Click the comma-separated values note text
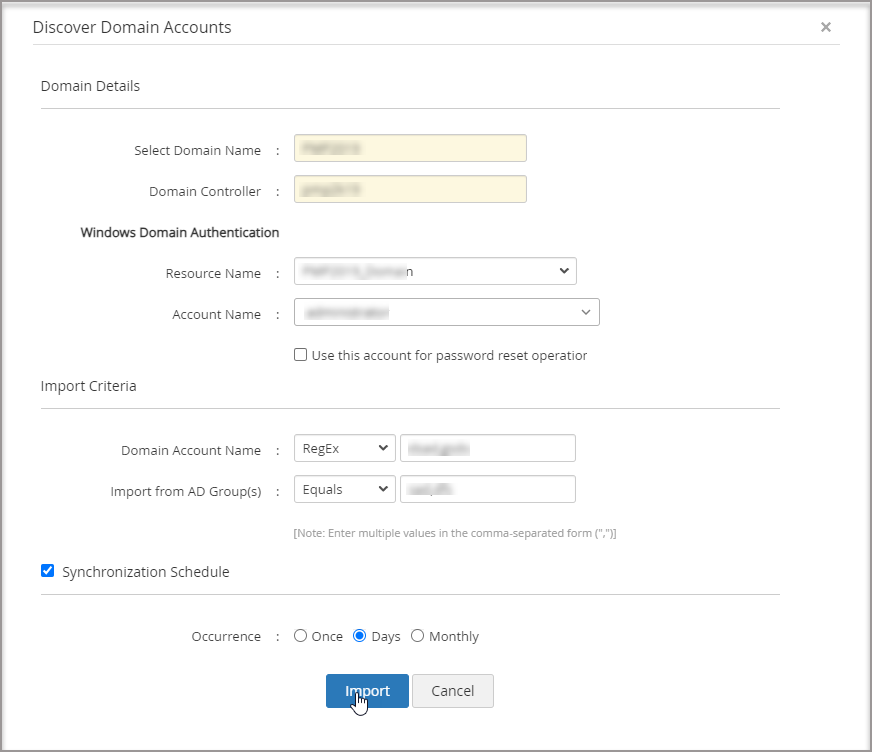The width and height of the screenshot is (872, 752). point(454,533)
